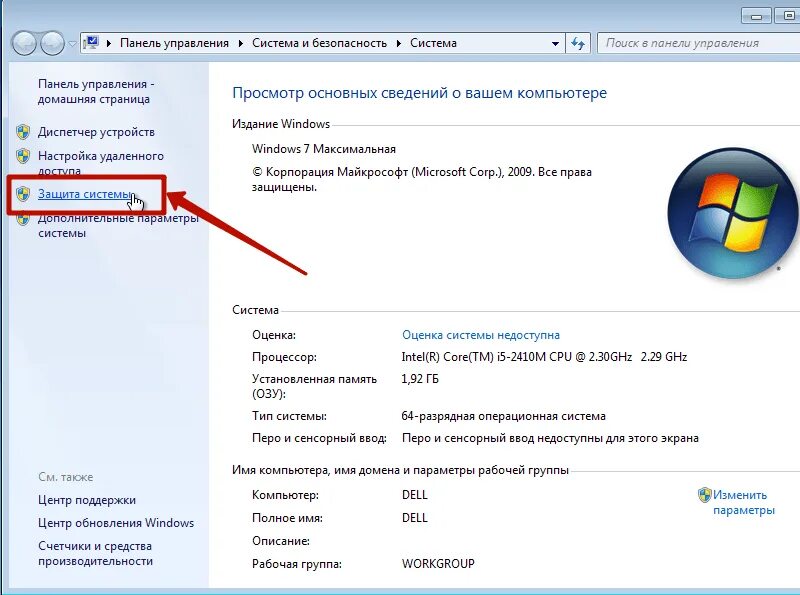Viewport: 800px width, 595px height.
Task: Click heading Просмотр основных сведений о вашем компьютере
Action: (419, 93)
